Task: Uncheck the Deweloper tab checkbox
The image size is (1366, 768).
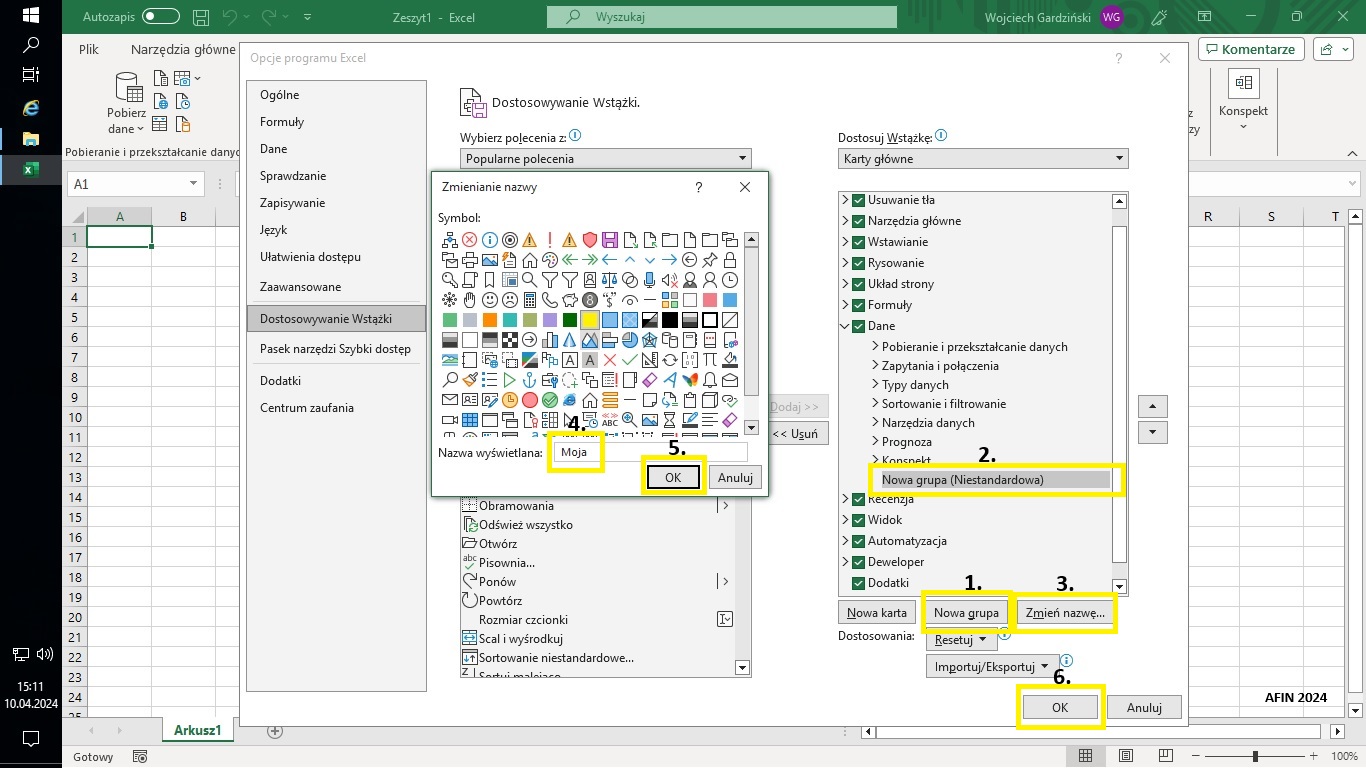Action: (x=858, y=562)
